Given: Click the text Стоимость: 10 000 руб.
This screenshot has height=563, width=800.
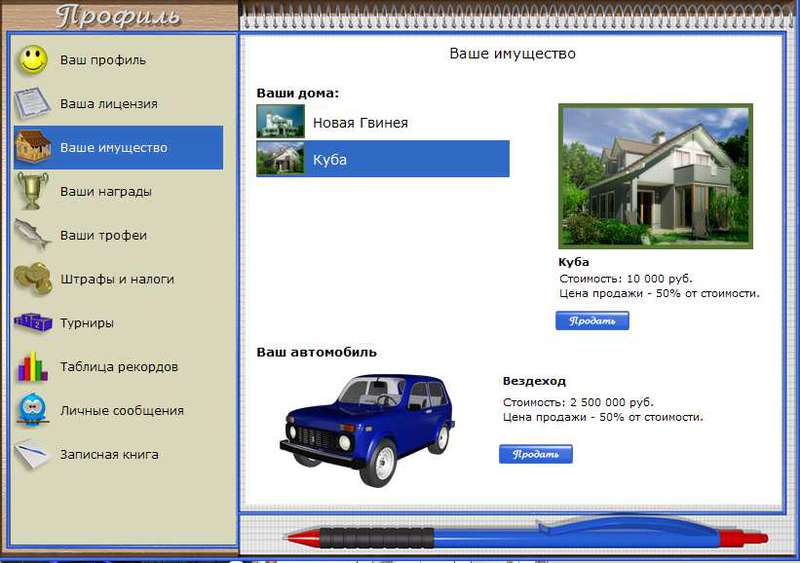Looking at the screenshot, I should [626, 279].
